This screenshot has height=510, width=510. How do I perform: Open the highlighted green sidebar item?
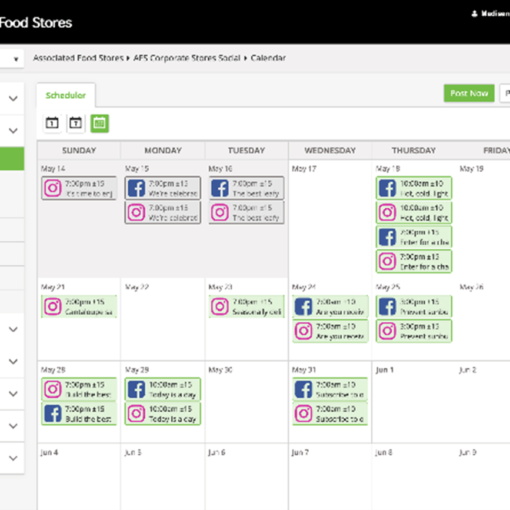(x=12, y=159)
